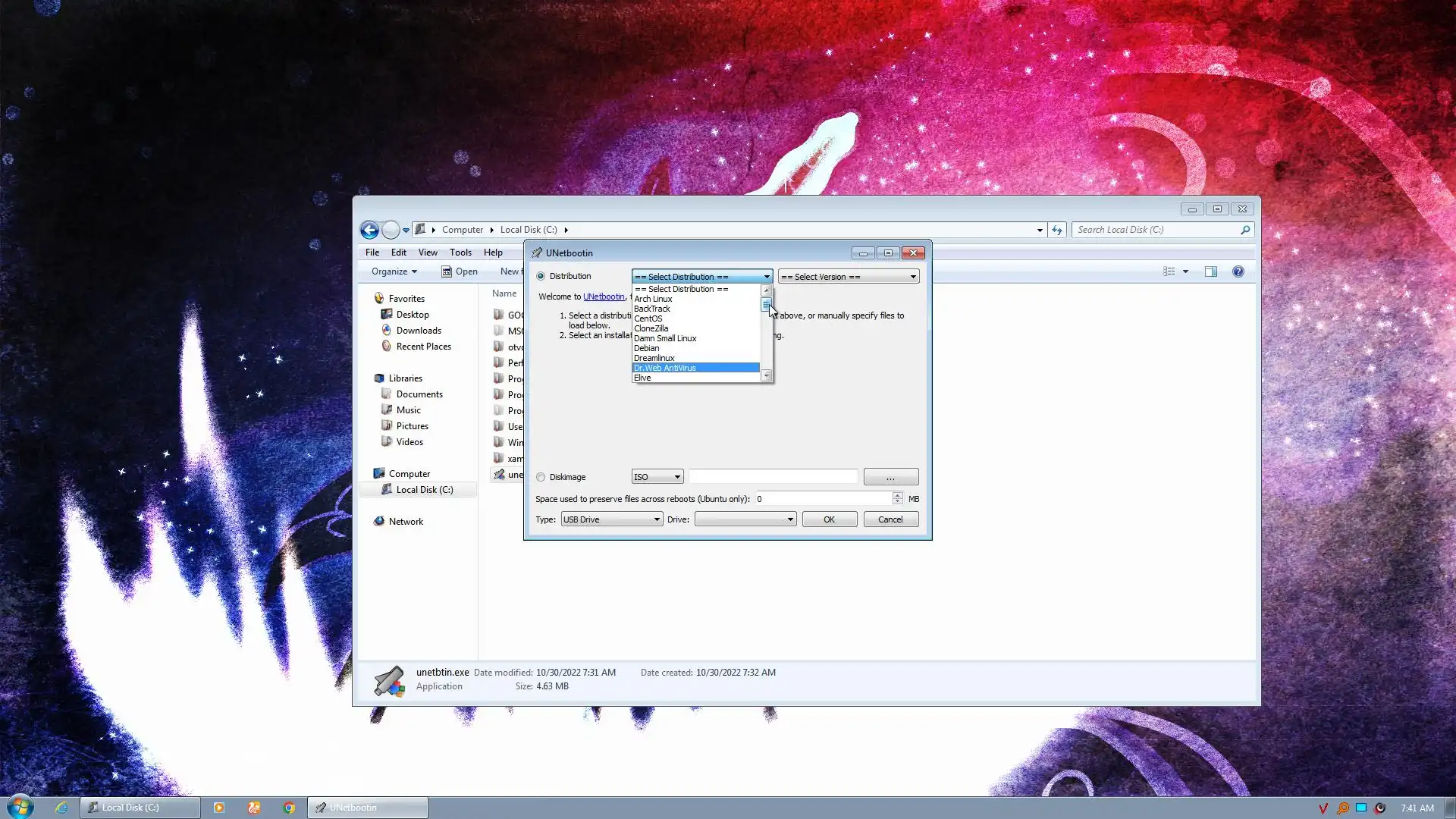This screenshot has width=1456, height=819.
Task: Select the Distribution radio button
Action: point(541,276)
